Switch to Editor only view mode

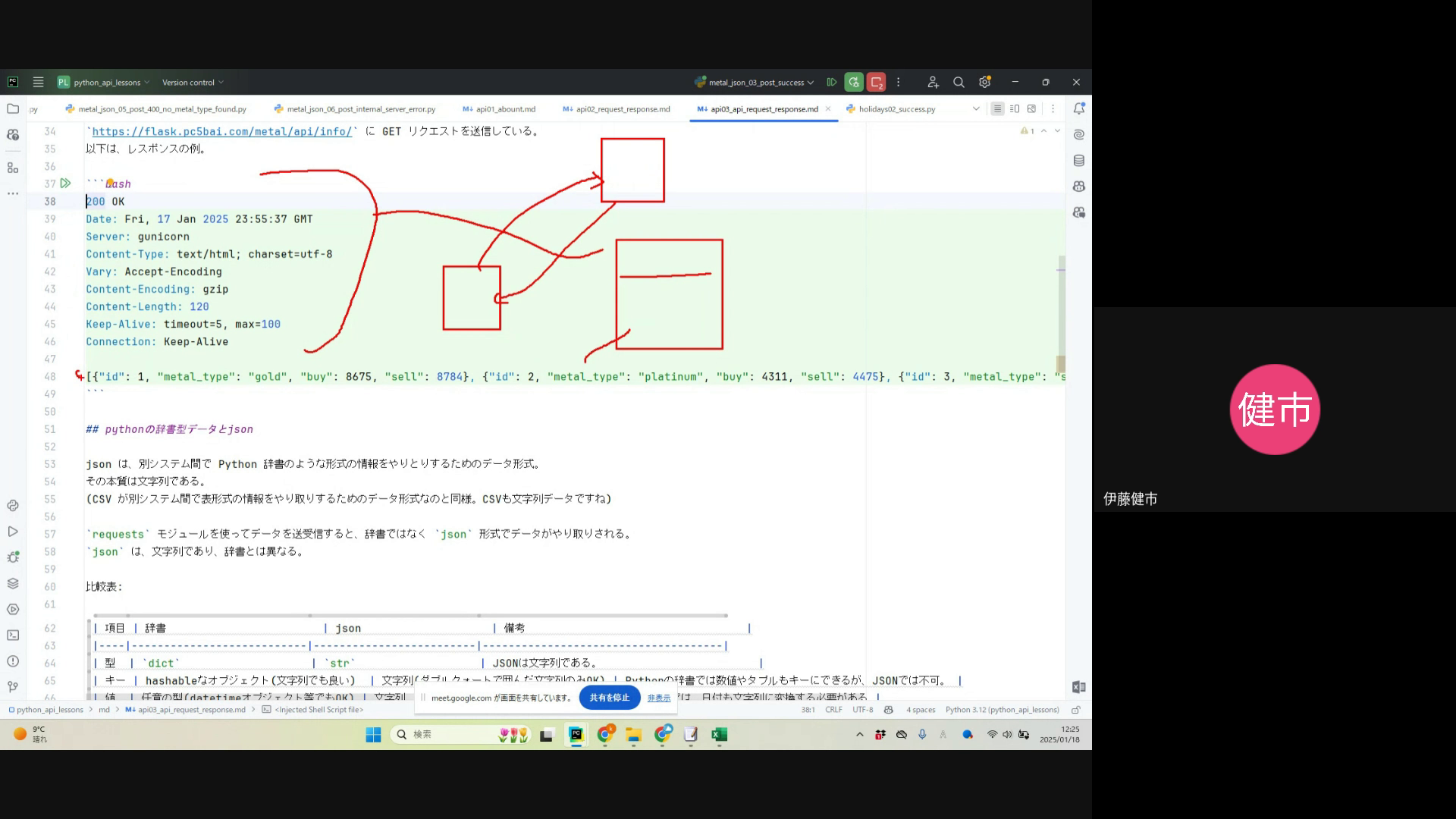point(997,108)
